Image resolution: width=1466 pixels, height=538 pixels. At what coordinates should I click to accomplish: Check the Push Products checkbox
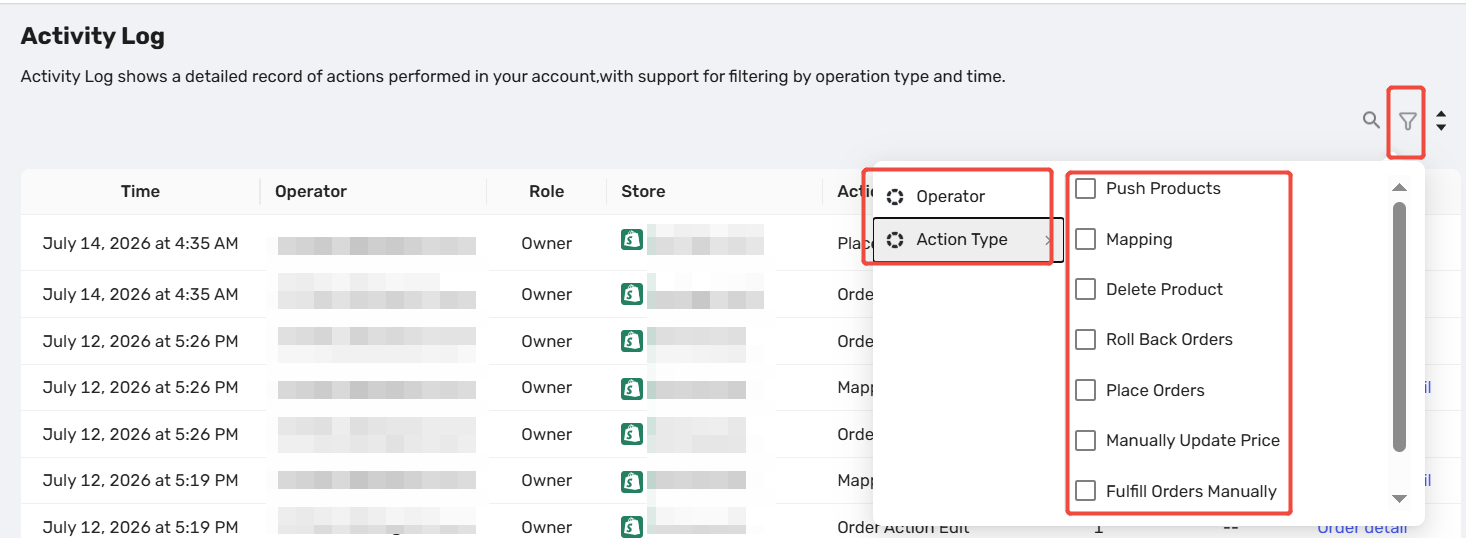point(1085,188)
